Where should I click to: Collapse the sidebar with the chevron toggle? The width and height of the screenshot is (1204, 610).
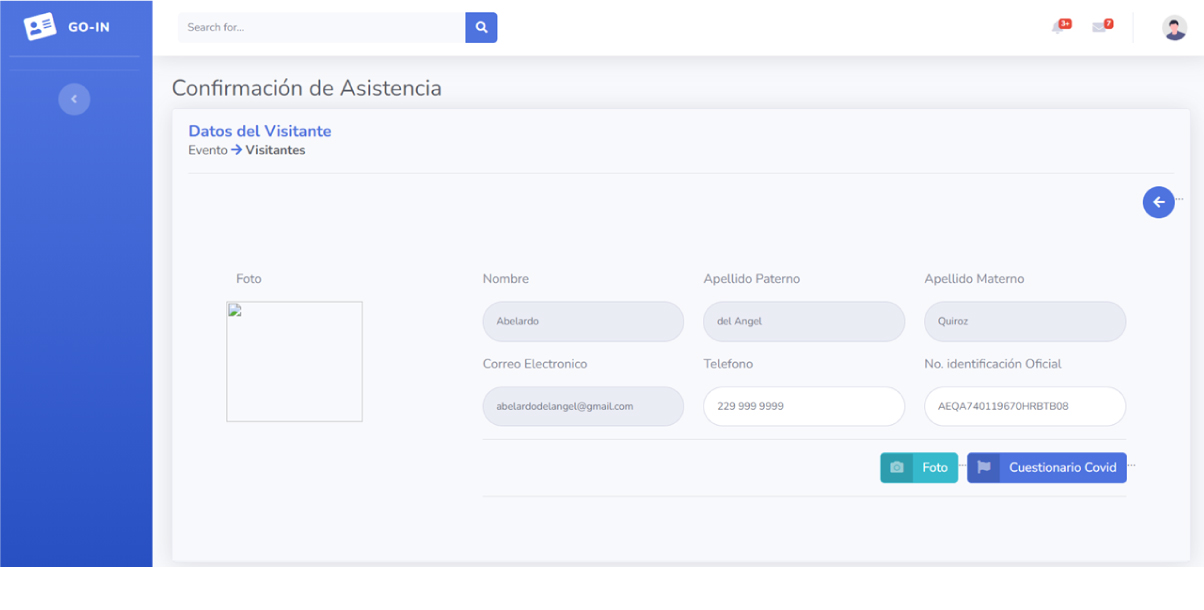(74, 99)
